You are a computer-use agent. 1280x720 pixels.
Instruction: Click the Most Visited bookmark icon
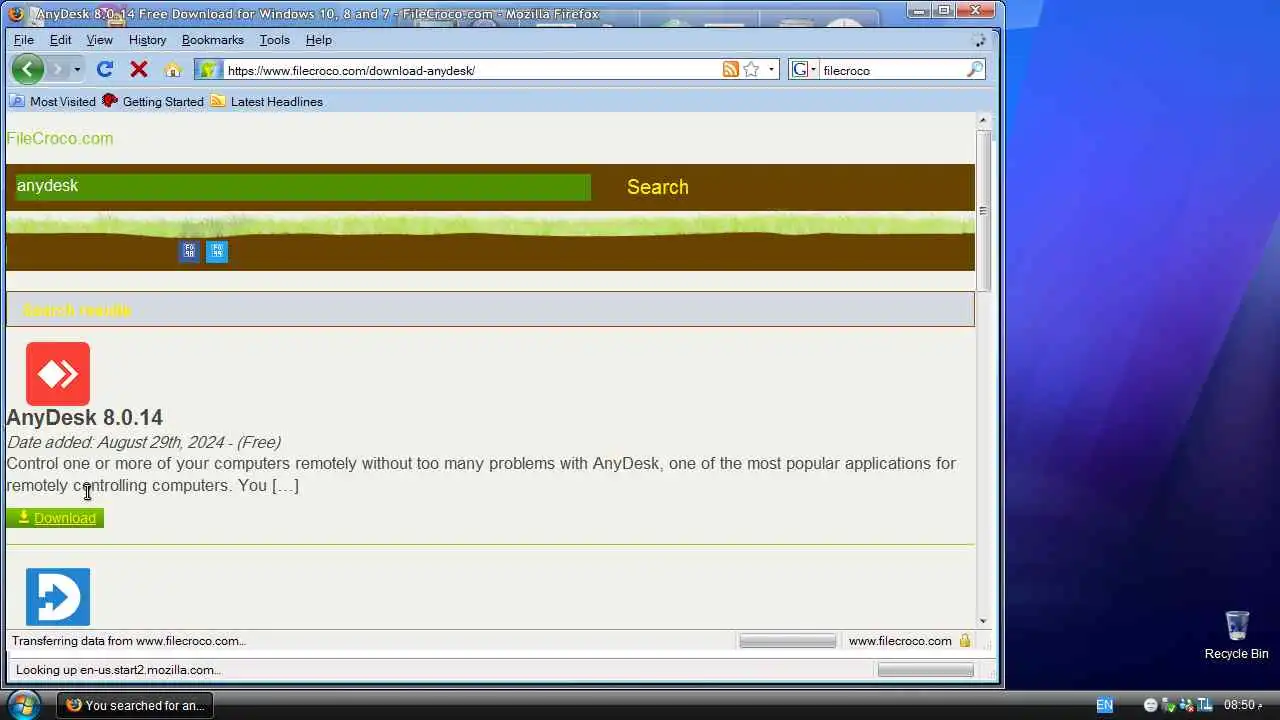coord(17,101)
